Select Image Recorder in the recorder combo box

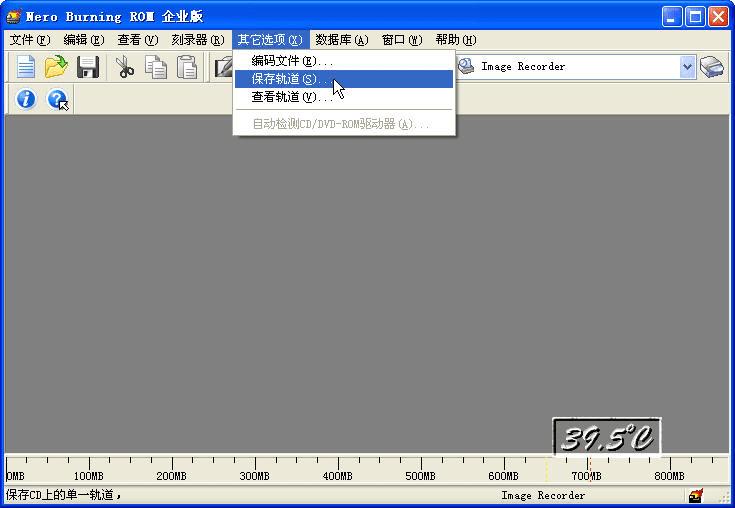tap(576, 67)
